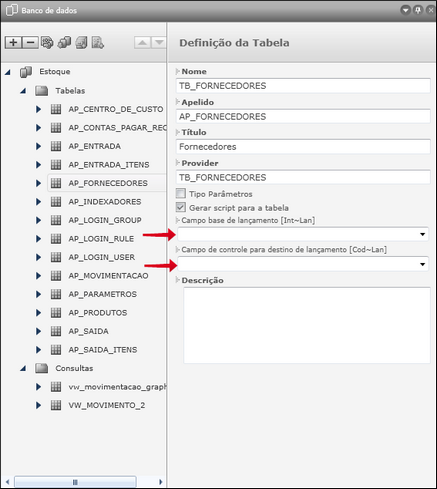
Task: Click the plus add button in toolbar
Action: [x=13, y=43]
